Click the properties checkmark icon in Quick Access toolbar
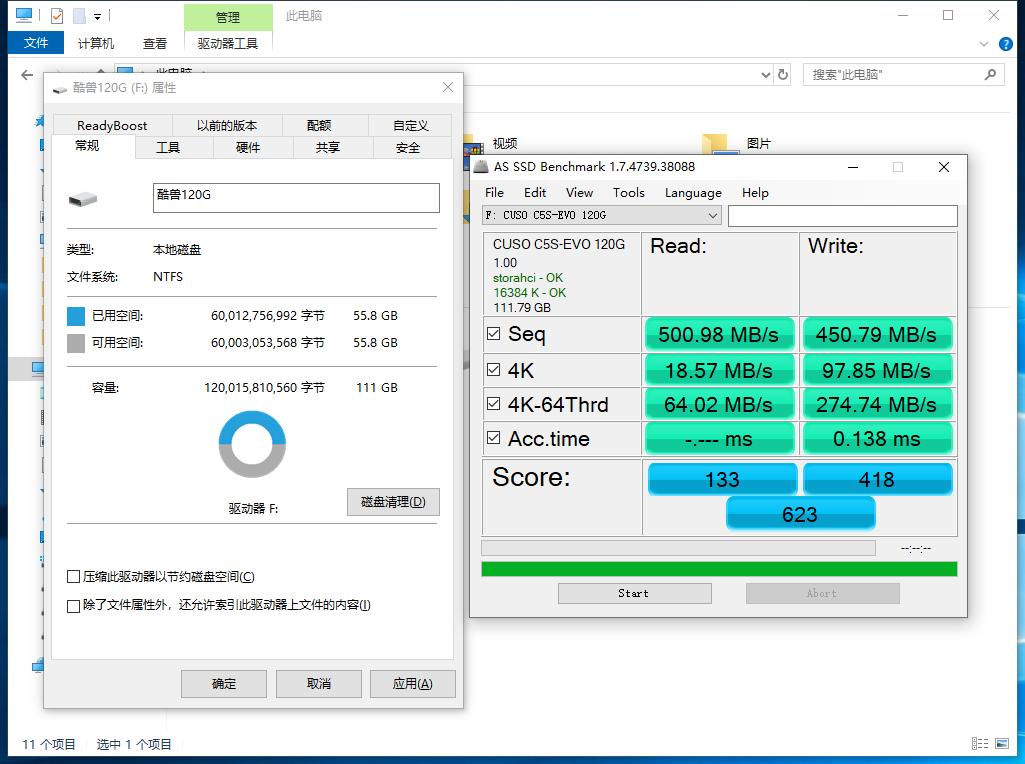 coord(56,15)
